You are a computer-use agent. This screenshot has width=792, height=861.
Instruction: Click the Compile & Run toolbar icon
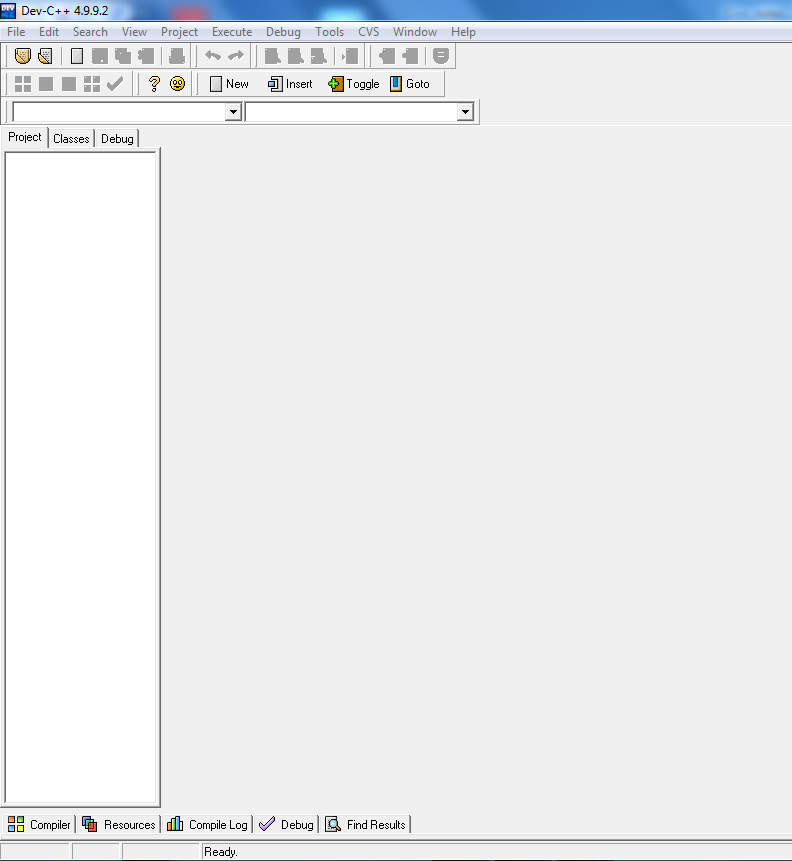click(x=69, y=84)
